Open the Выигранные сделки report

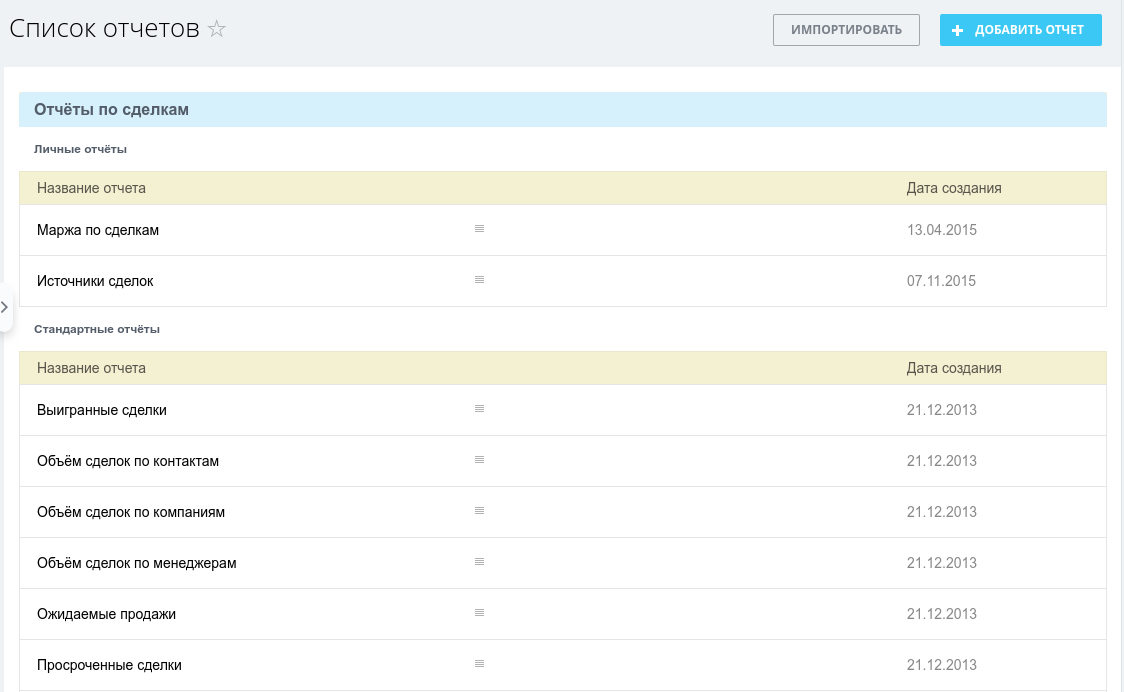pyautogui.click(x=102, y=410)
